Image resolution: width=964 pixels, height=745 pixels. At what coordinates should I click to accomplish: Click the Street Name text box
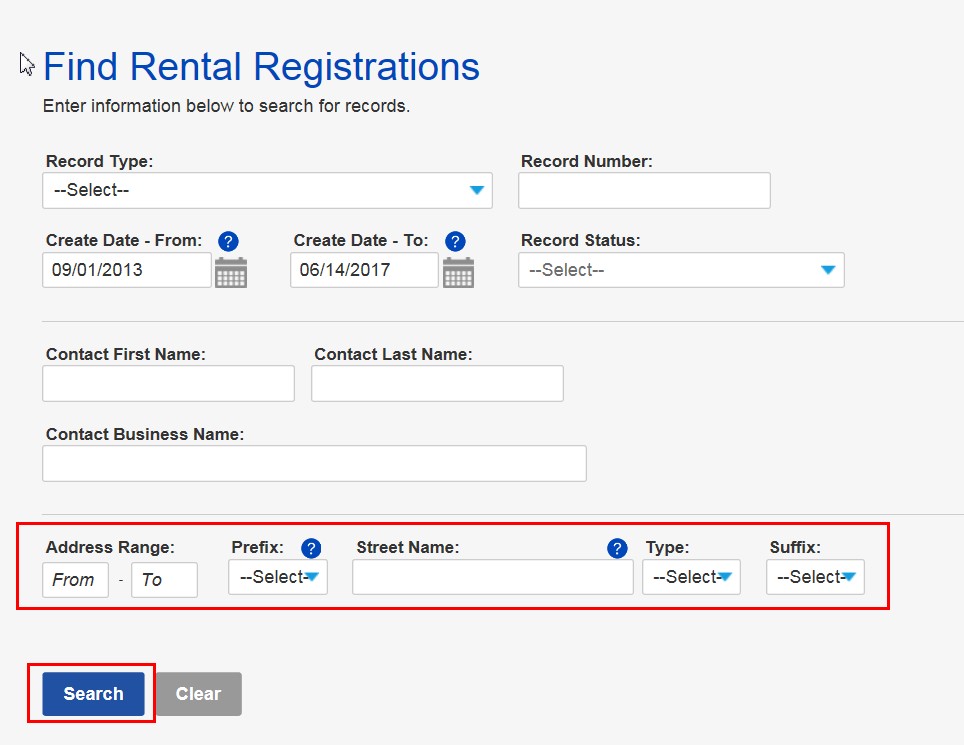492,577
